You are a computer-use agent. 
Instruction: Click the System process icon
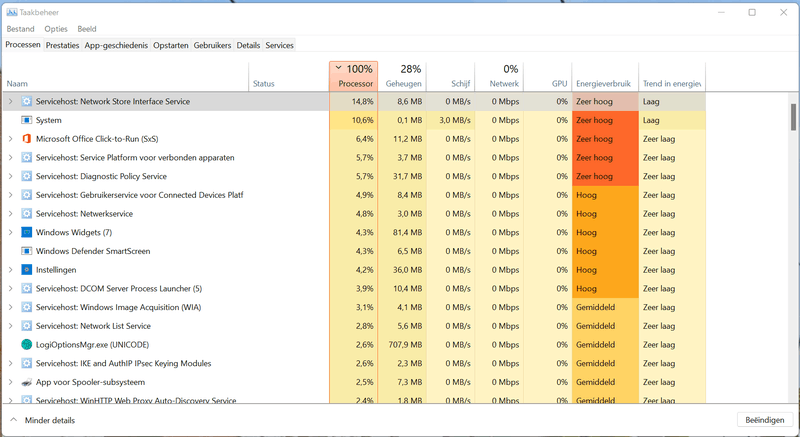26,120
